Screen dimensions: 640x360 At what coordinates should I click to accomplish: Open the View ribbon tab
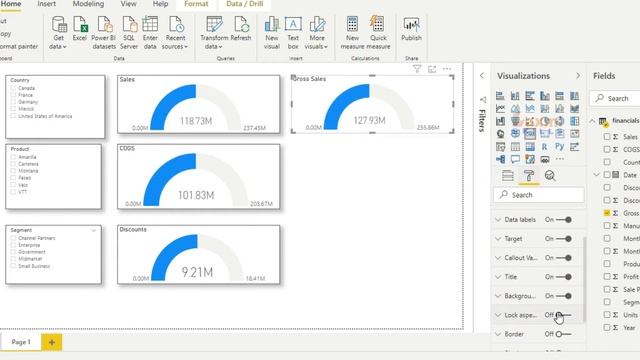pos(128,4)
